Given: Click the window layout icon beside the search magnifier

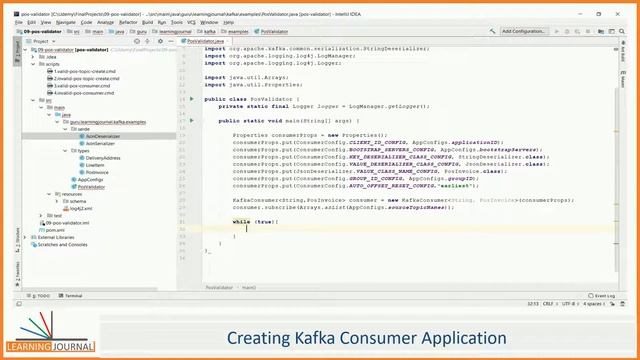Looking at the screenshot, I should [611, 31].
